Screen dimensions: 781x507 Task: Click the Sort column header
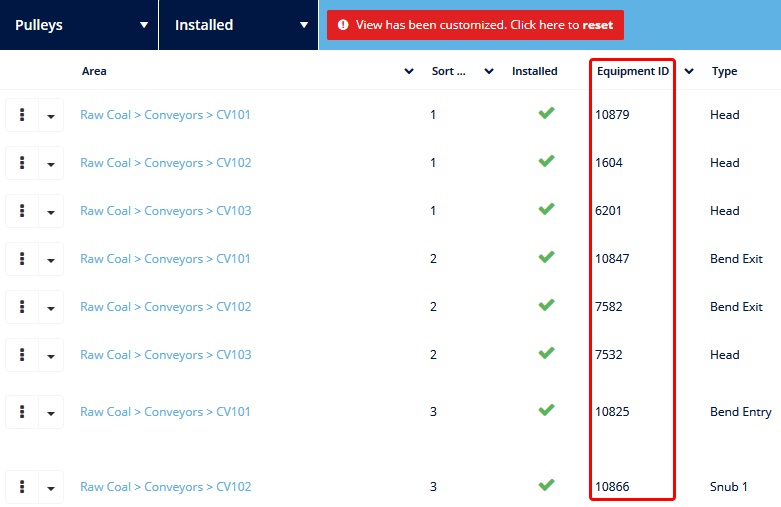click(448, 71)
